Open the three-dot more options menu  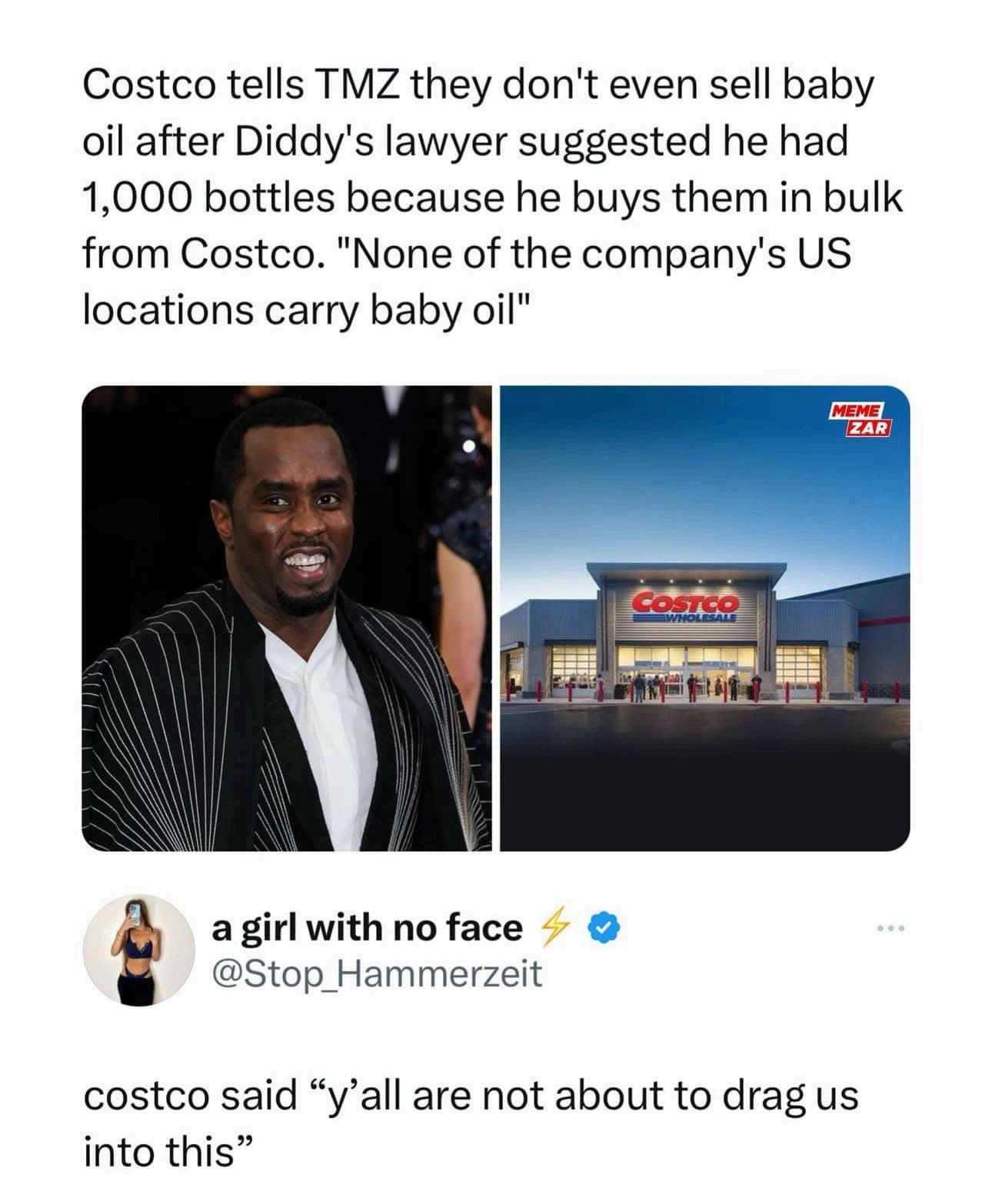[x=891, y=930]
